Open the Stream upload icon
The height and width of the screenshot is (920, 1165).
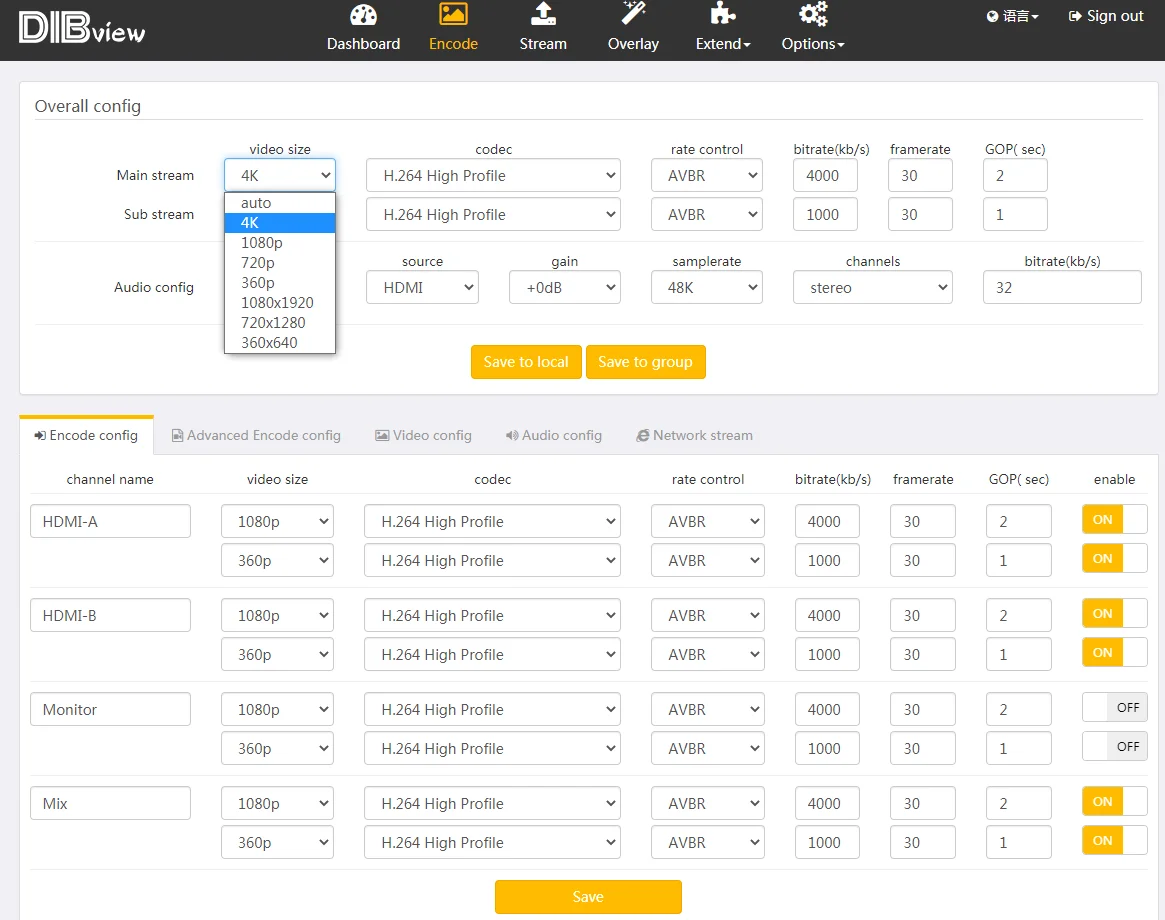(x=543, y=14)
